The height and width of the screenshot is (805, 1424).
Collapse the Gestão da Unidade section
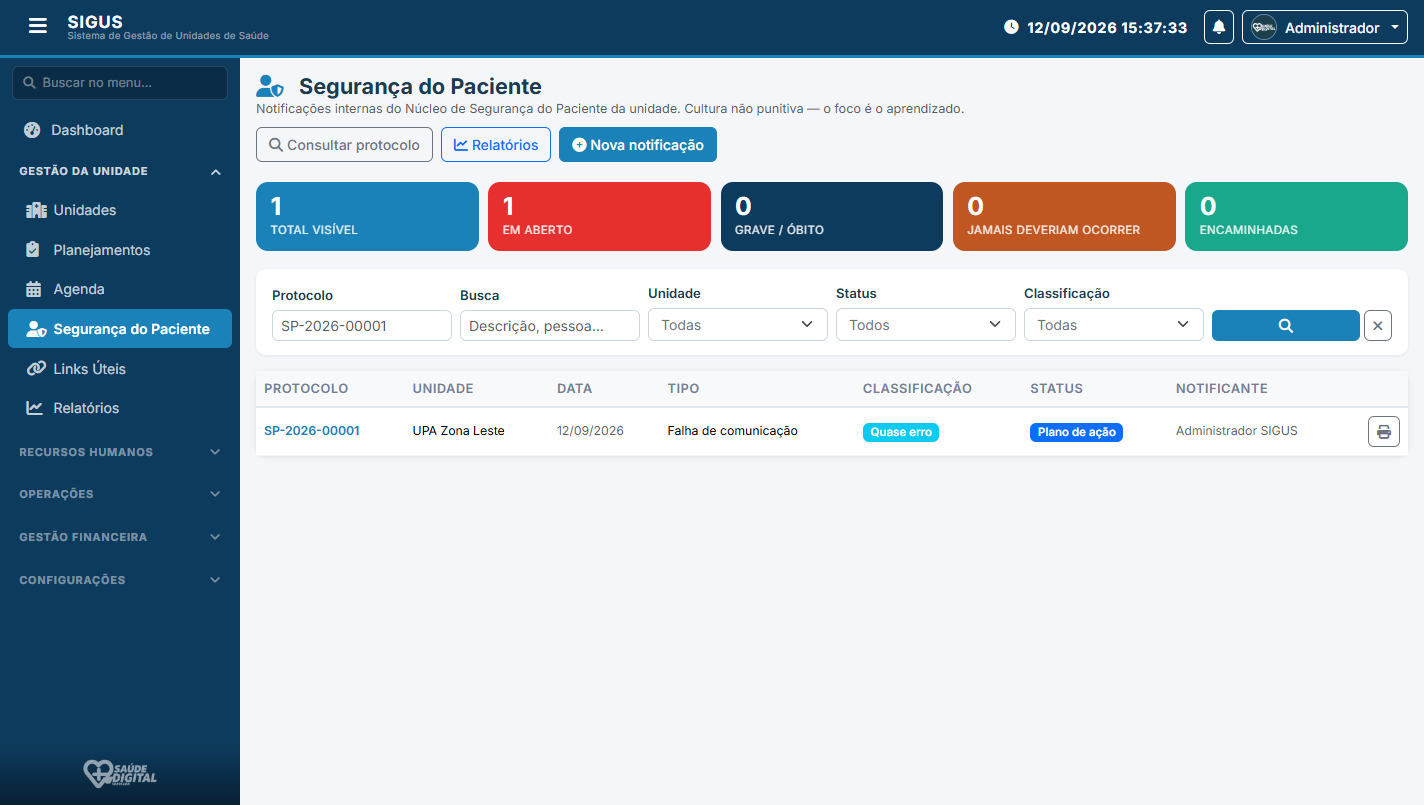point(120,172)
